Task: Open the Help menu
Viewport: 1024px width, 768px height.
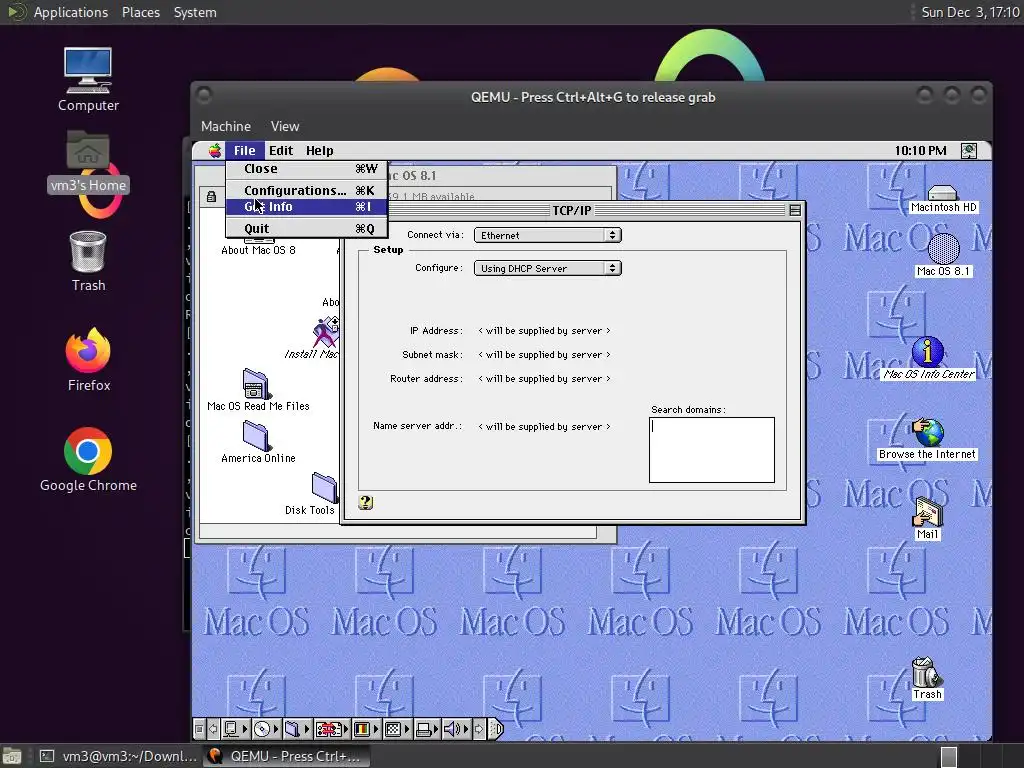Action: 319,151
